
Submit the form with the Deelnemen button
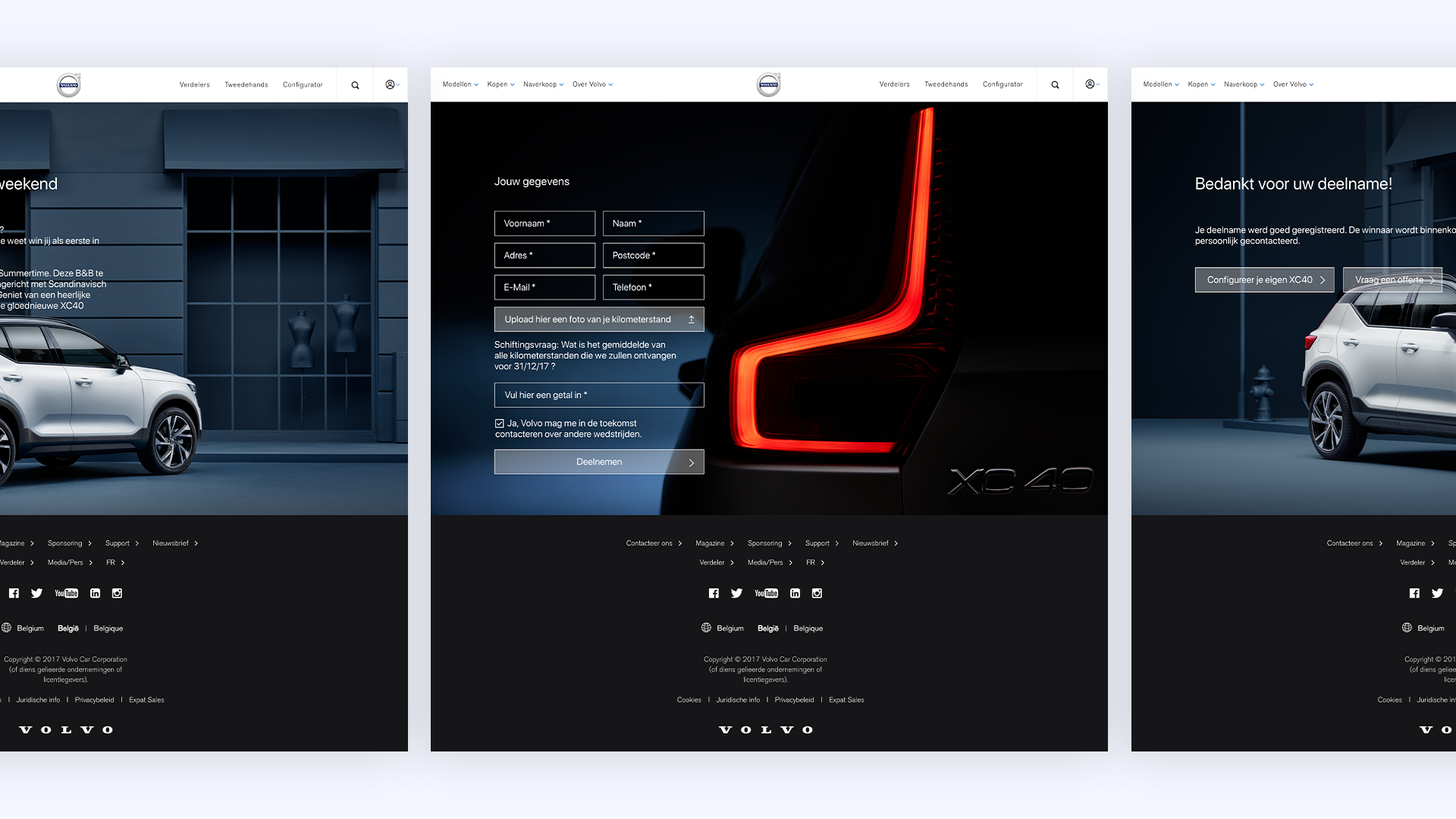(x=599, y=462)
